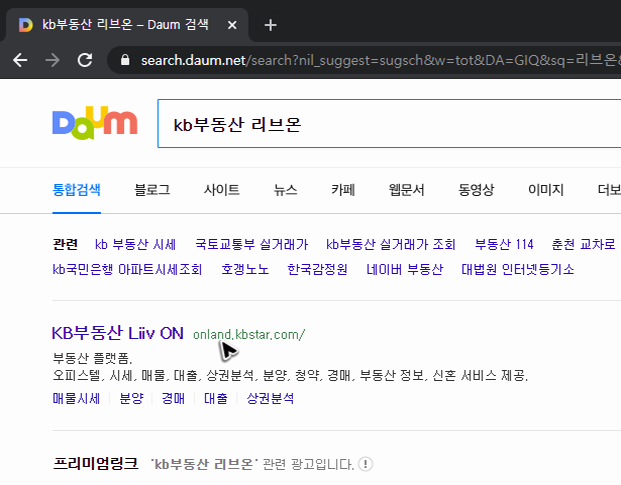Click related search kb국민은행 아파트시세조회
621x485 pixels.
tap(127, 270)
